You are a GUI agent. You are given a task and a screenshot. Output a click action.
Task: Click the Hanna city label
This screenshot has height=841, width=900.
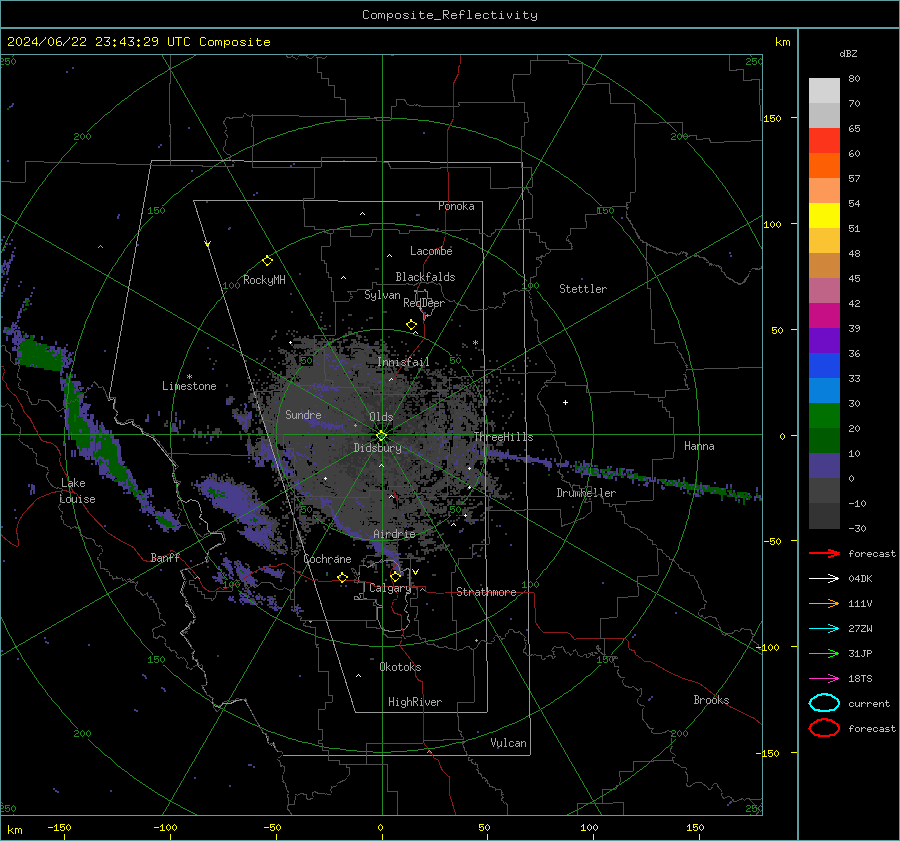[699, 446]
